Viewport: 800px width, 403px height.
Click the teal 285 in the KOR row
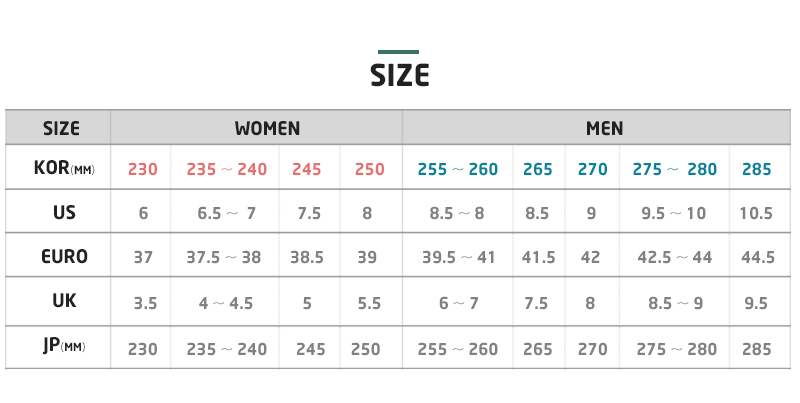point(756,169)
